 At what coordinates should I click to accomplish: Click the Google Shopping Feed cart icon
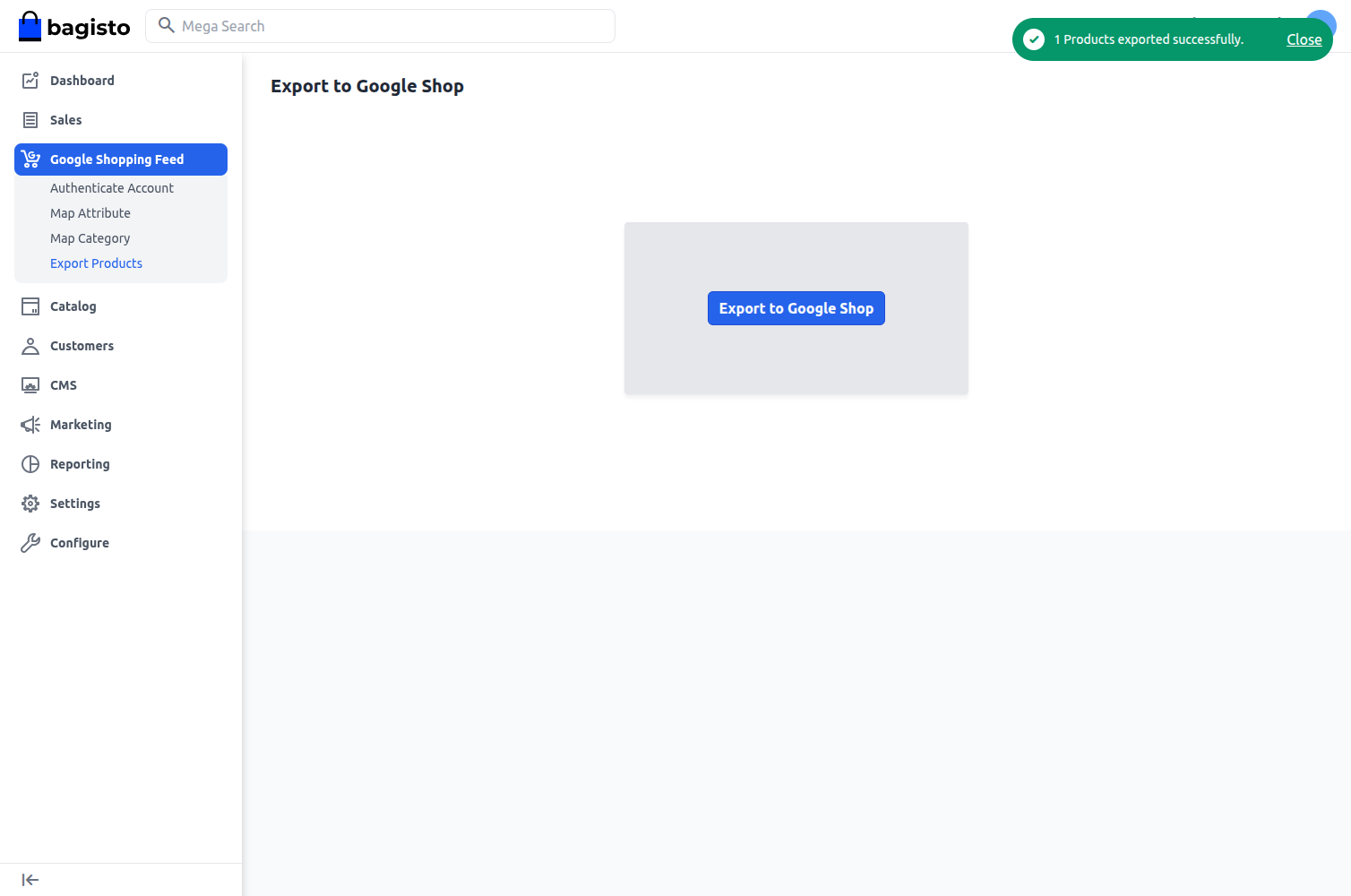click(30, 159)
